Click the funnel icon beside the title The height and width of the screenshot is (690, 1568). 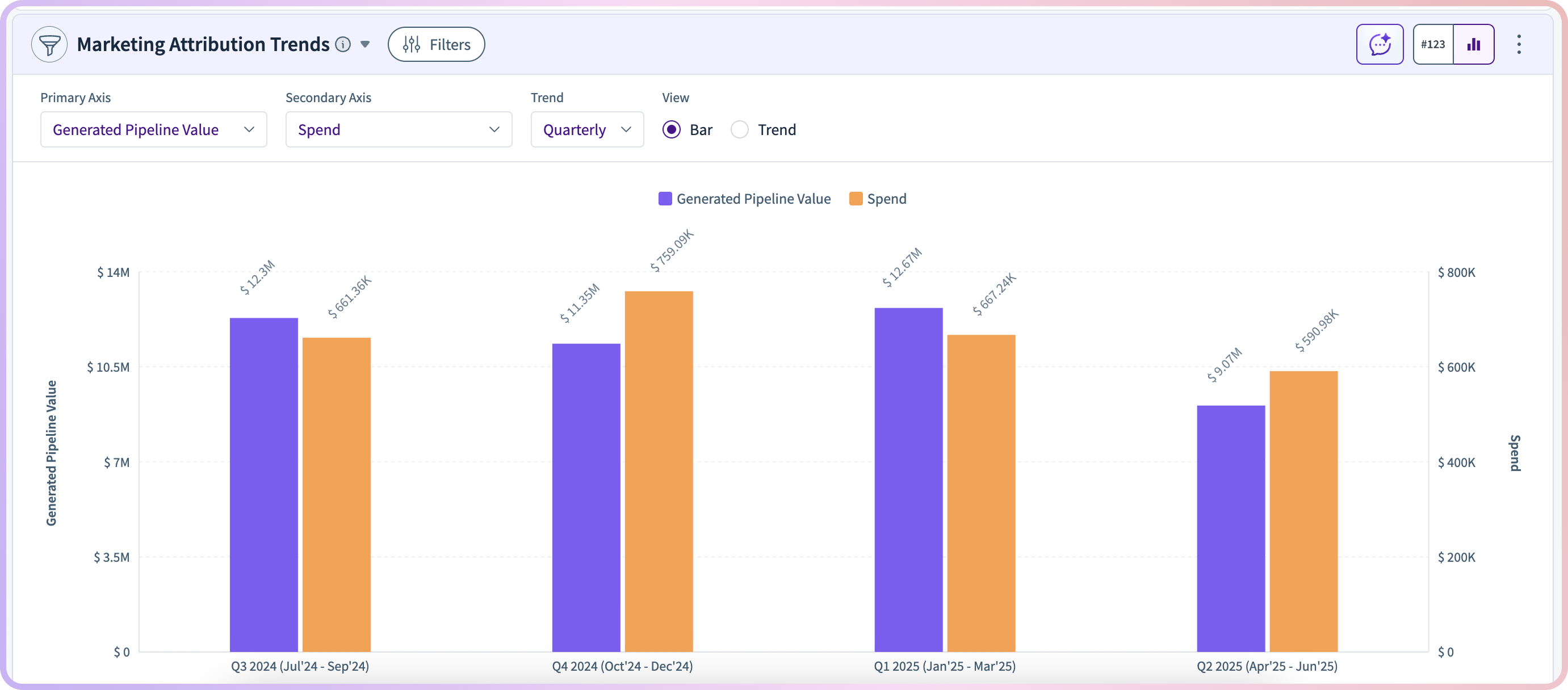pos(49,44)
